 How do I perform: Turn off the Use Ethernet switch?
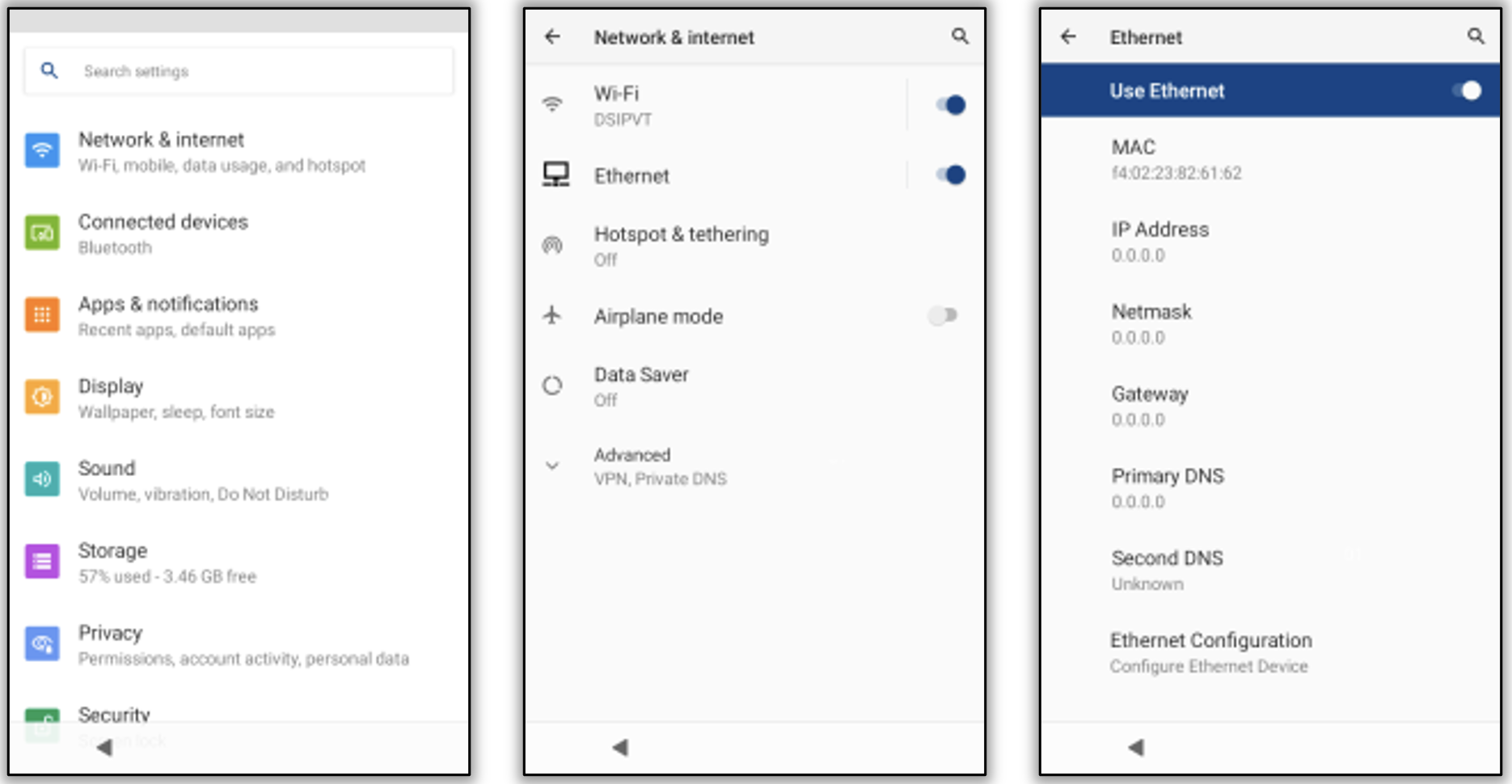coord(1466,91)
